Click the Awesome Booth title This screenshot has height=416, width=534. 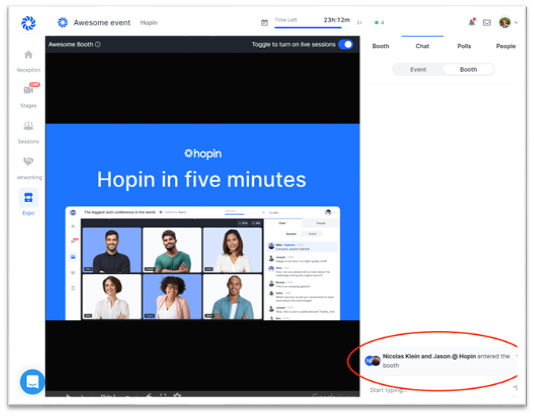(70, 45)
